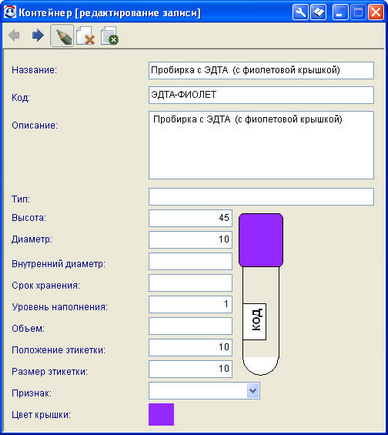The width and height of the screenshot is (388, 435).
Task: Click the Цвет крышки label text
Action: 41,415
